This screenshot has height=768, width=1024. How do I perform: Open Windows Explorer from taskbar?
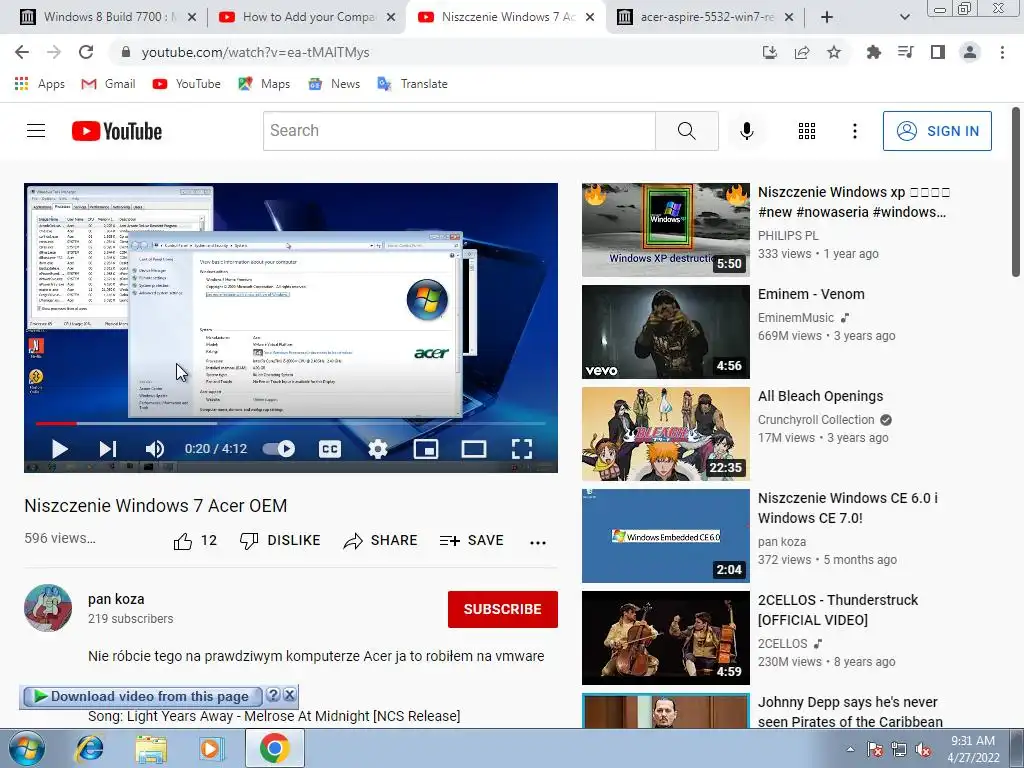151,749
